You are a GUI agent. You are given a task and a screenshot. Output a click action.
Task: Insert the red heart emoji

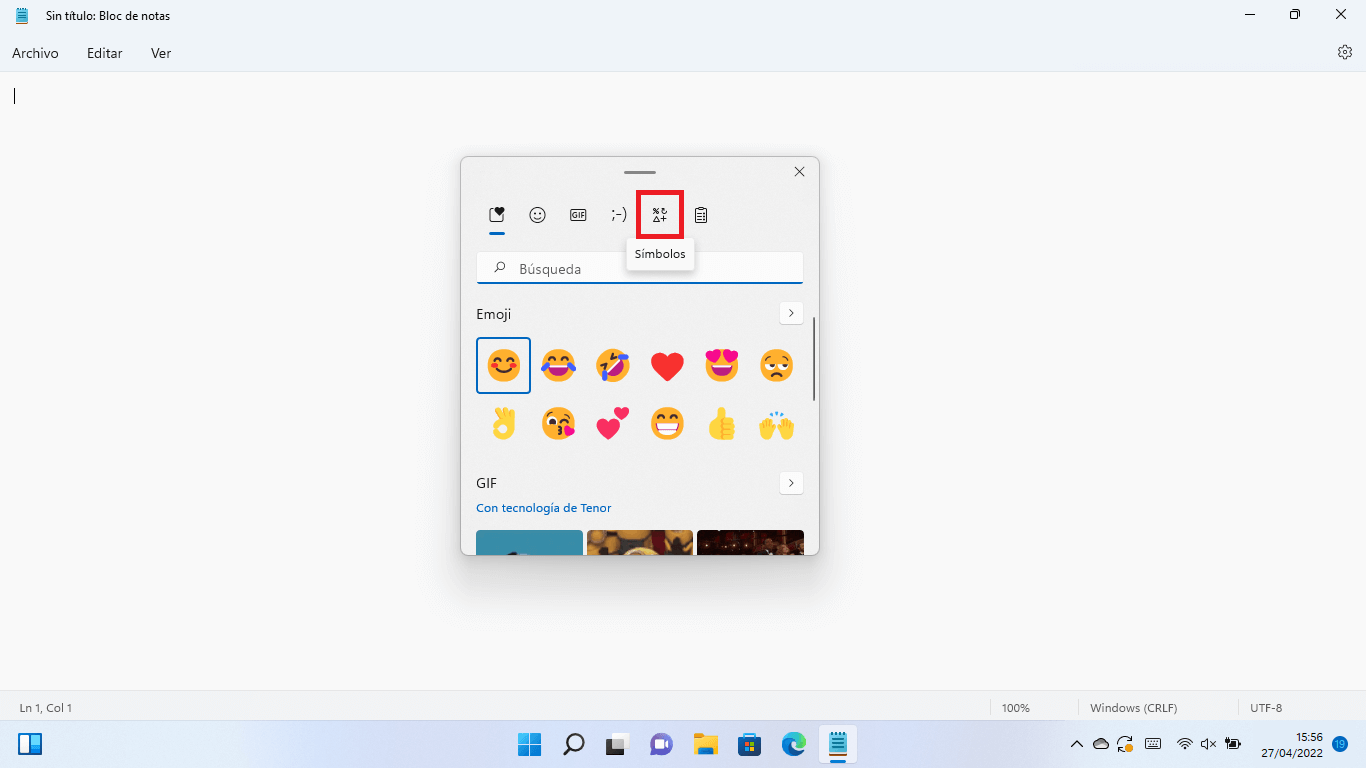tap(667, 366)
